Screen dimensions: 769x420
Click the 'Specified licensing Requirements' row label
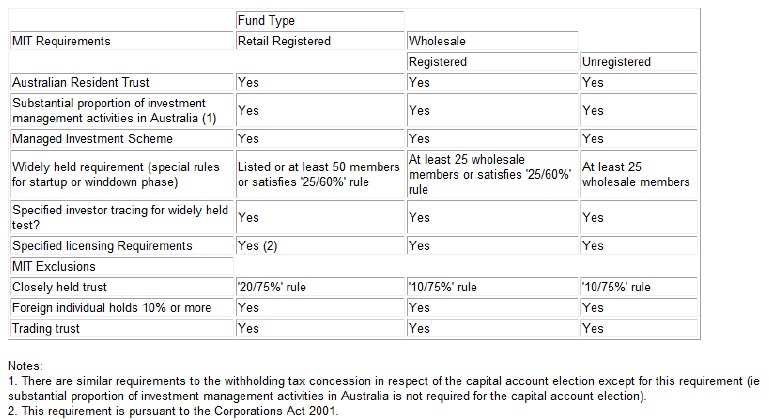[122, 246]
